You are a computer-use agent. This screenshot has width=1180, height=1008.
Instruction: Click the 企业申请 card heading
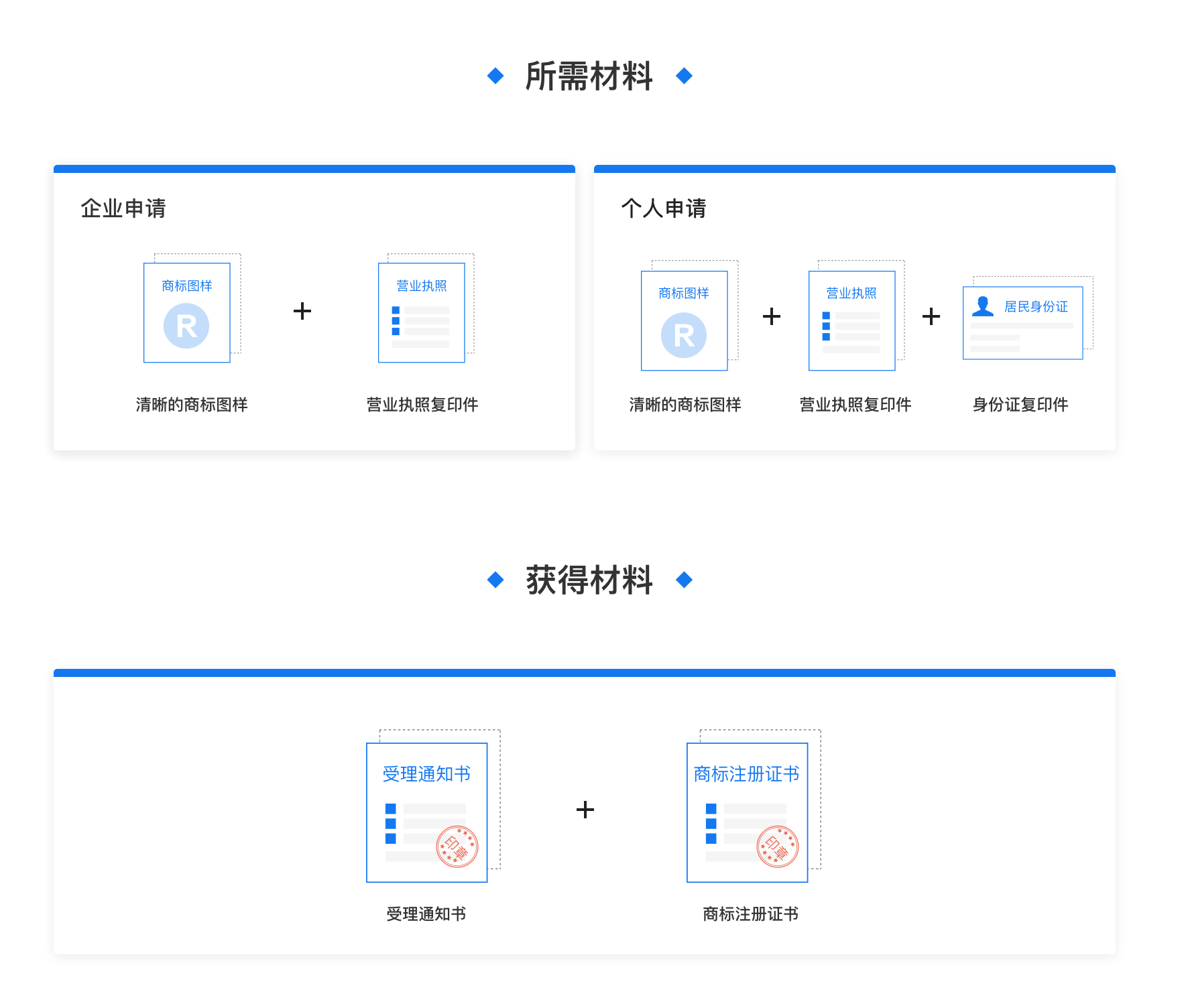123,208
